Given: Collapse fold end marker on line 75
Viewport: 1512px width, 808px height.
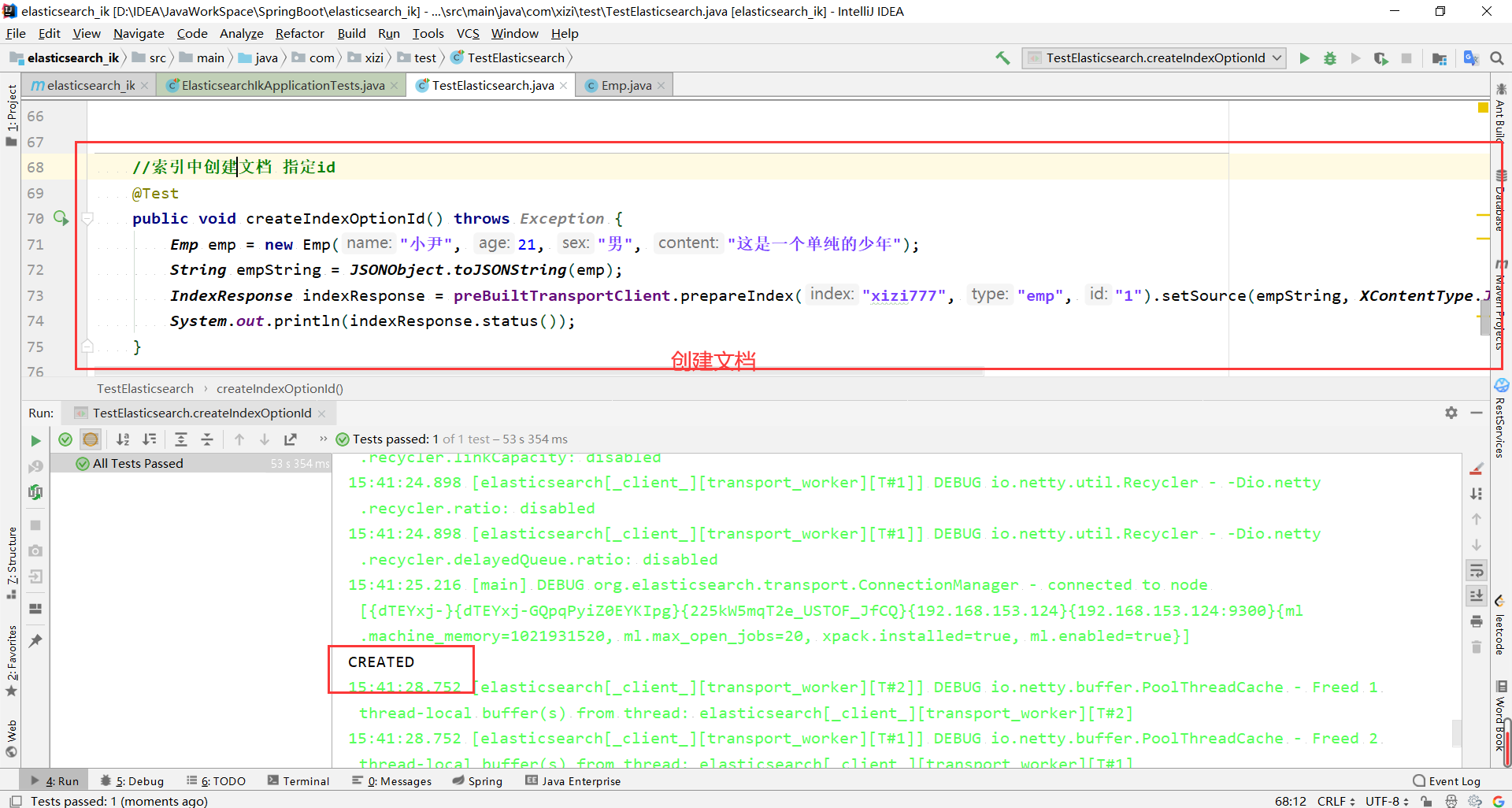Looking at the screenshot, I should click(x=87, y=347).
